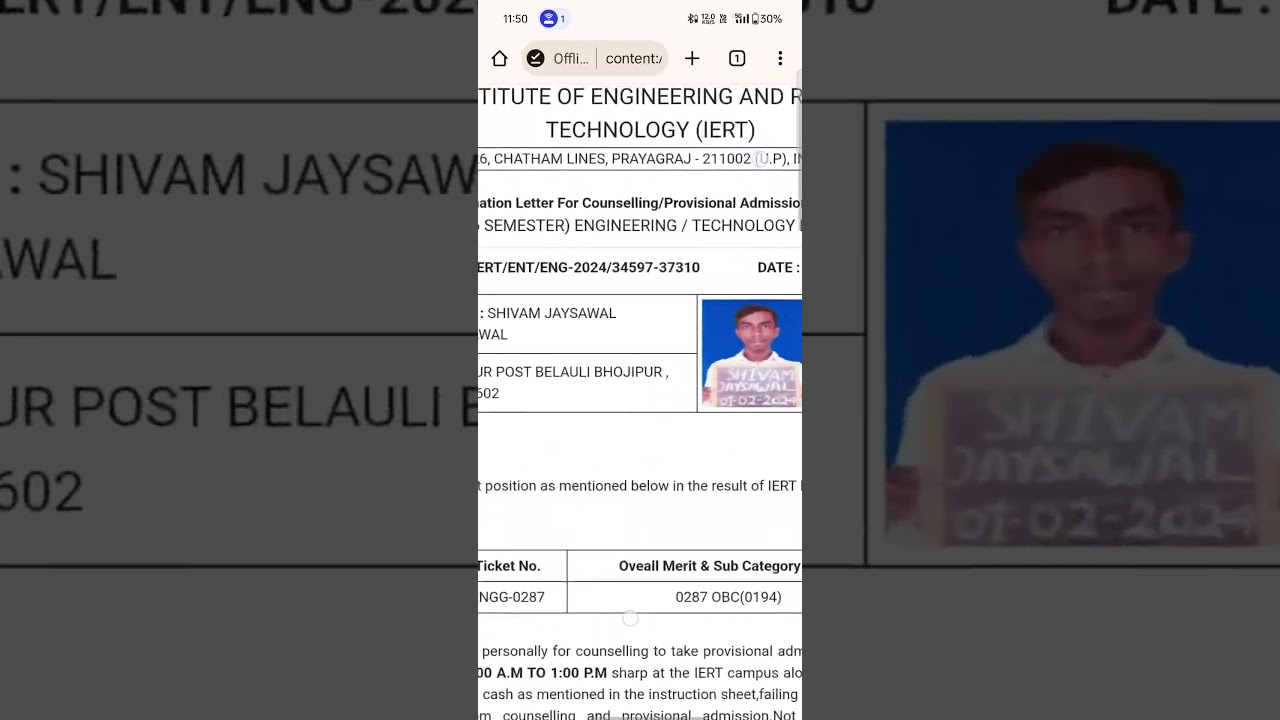This screenshot has height=720, width=1280.
Task: Tap the browser Home icon
Action: click(x=499, y=59)
